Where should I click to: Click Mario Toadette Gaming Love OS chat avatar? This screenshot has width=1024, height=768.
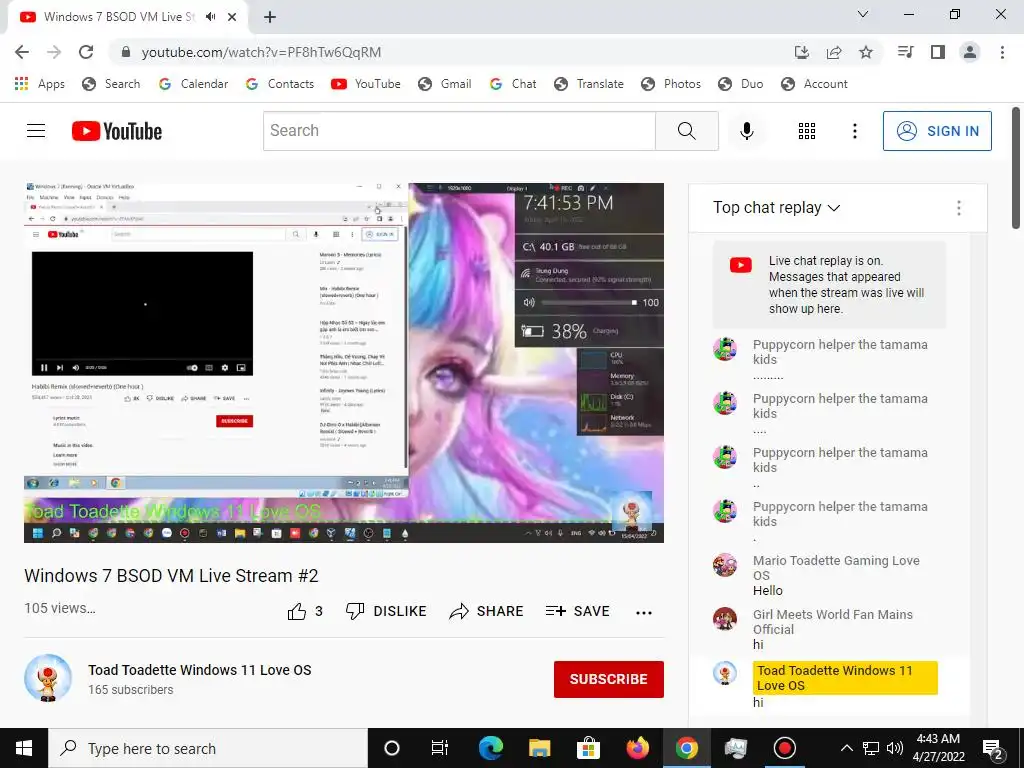click(725, 565)
